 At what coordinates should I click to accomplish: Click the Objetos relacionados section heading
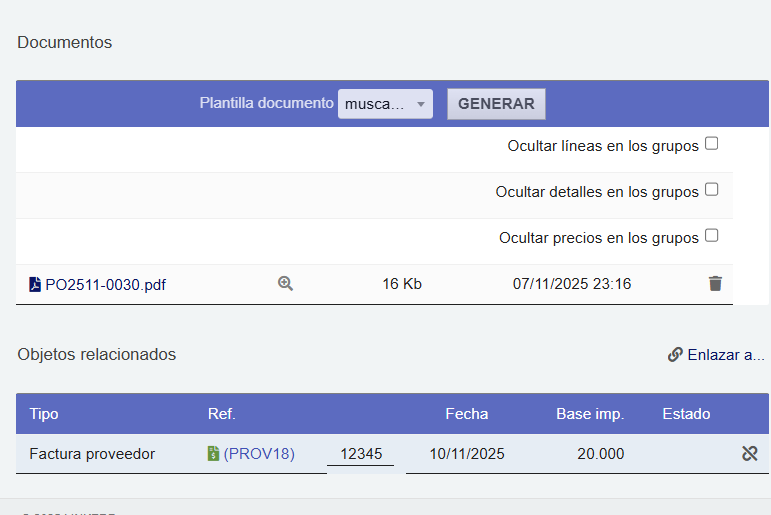click(96, 354)
